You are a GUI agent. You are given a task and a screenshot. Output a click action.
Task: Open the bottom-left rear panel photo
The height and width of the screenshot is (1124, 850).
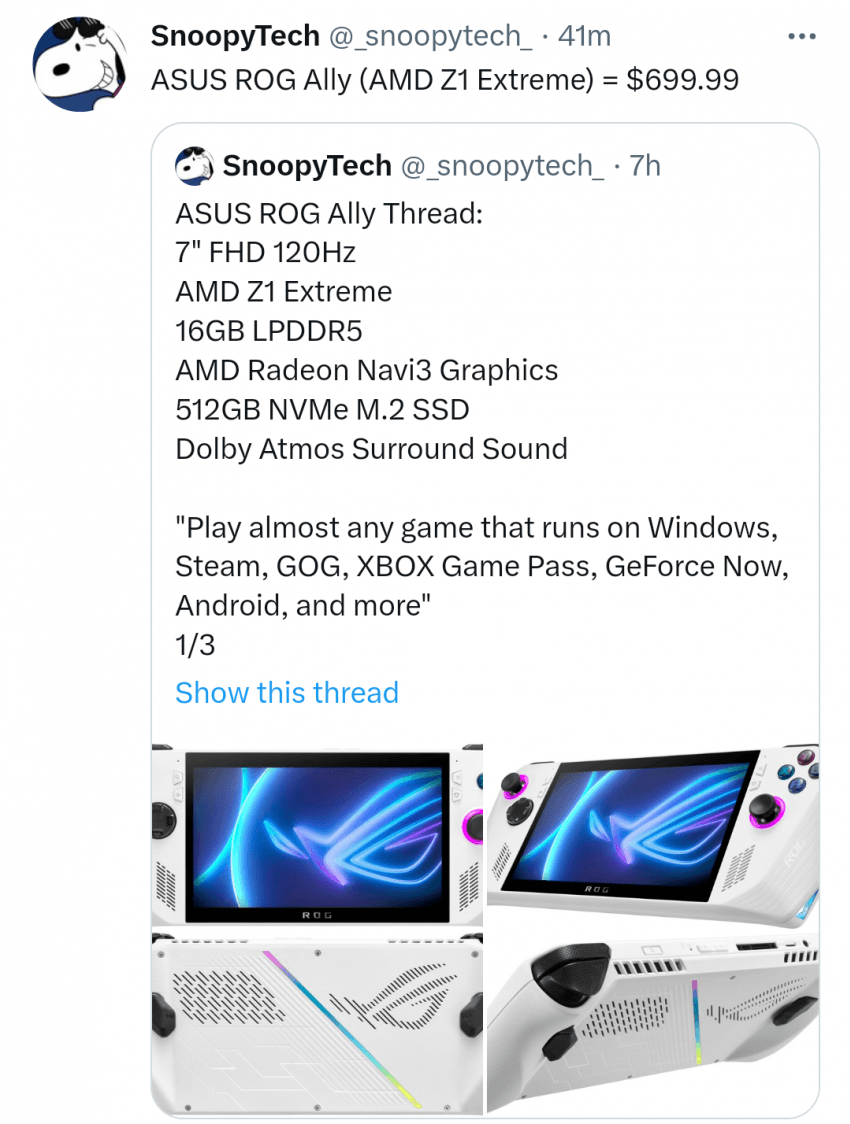coord(315,1022)
